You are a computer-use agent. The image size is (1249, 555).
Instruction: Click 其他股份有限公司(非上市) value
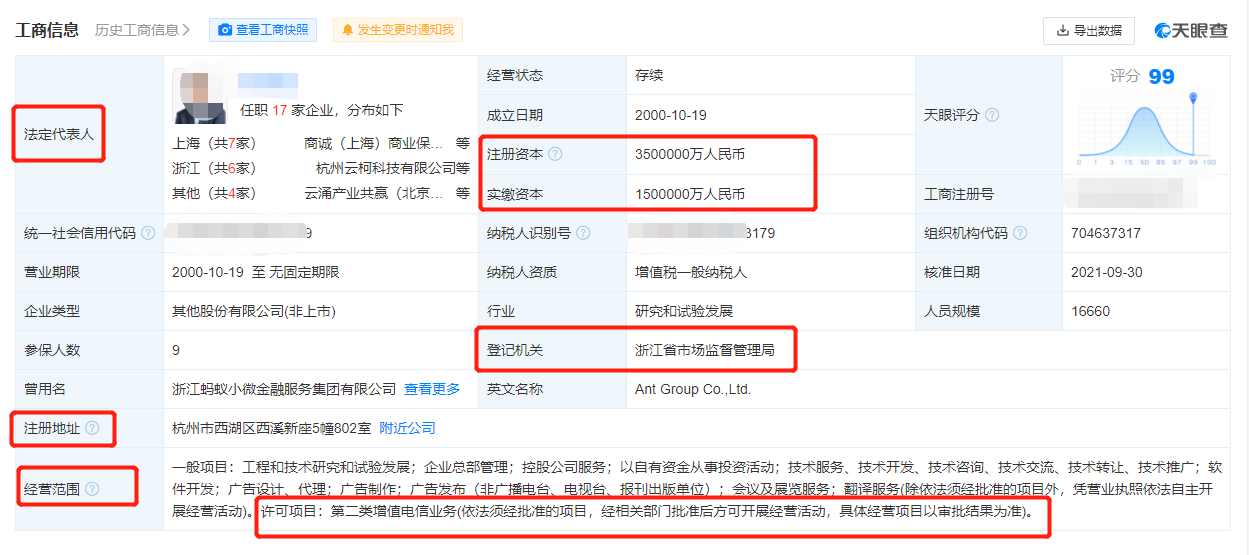254,311
